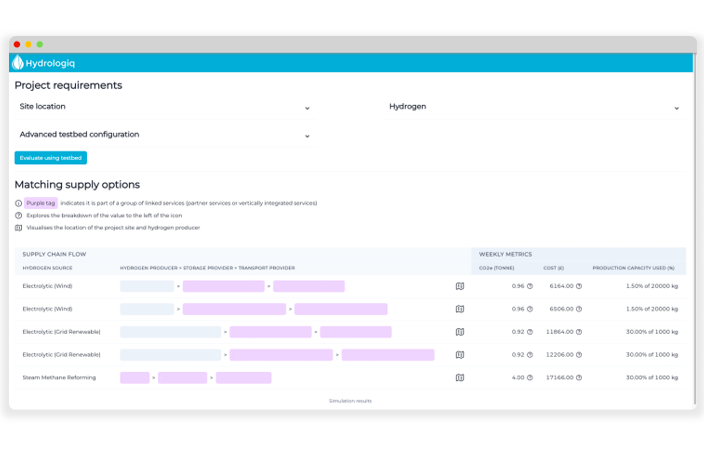Click the Cost (£) column header
Image resolution: width=704 pixels, height=449 pixels.
pyautogui.click(x=555, y=268)
